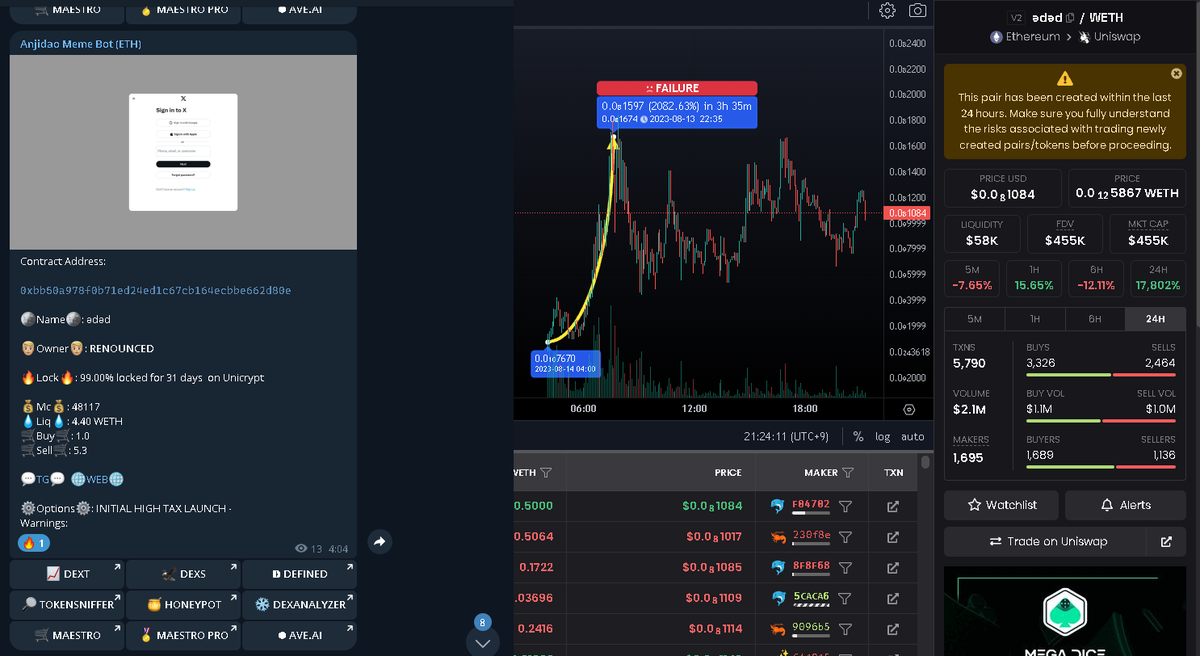The image size is (1200, 656).
Task: Open transaction link for 8F8F68 row
Action: pyautogui.click(x=893, y=568)
